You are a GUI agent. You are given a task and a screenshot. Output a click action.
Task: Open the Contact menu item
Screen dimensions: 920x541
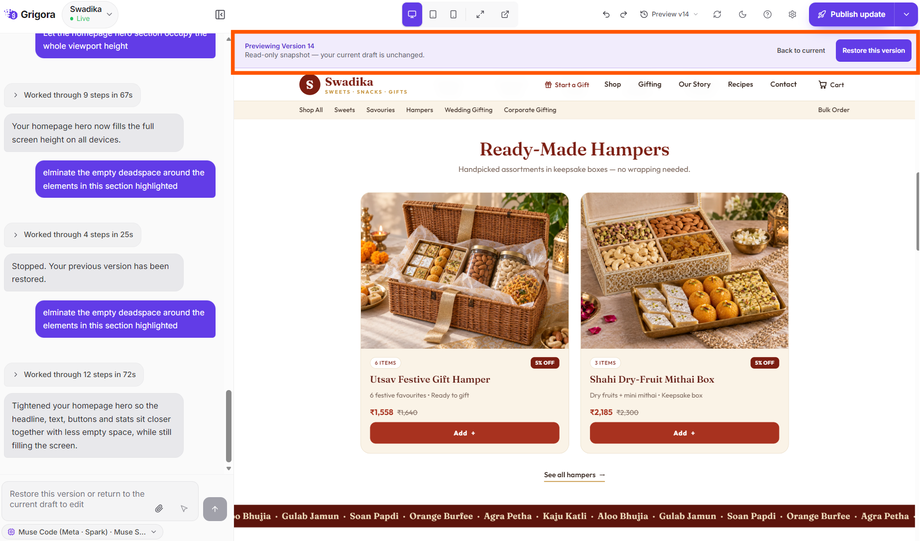click(x=783, y=84)
